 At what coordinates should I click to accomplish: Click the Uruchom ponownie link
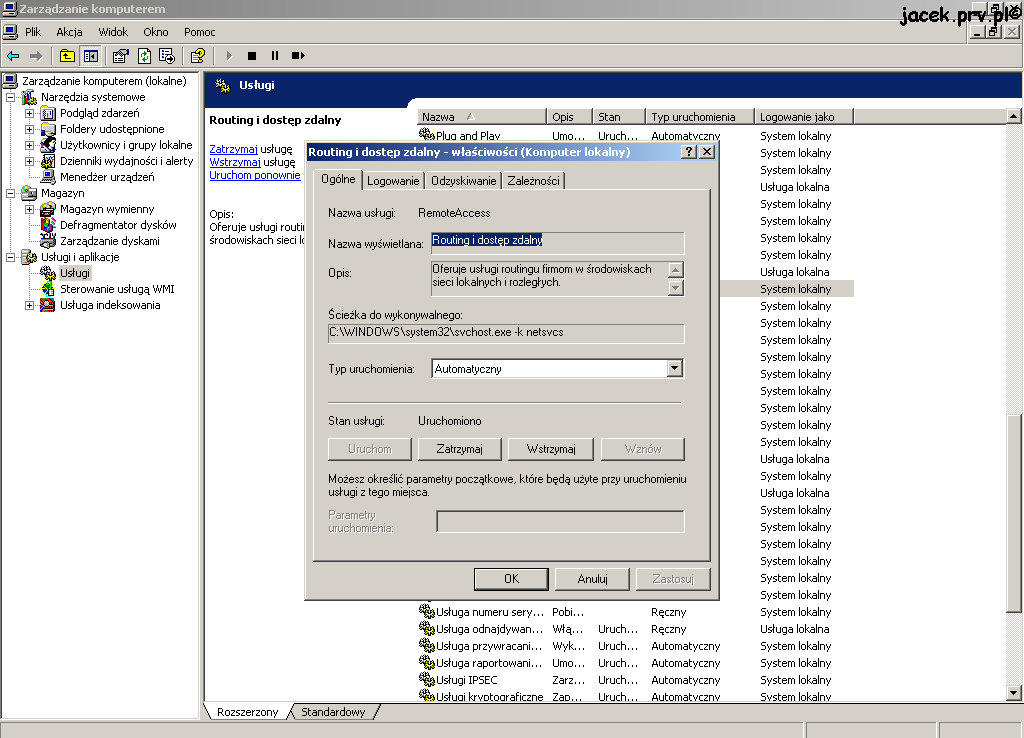pos(255,175)
